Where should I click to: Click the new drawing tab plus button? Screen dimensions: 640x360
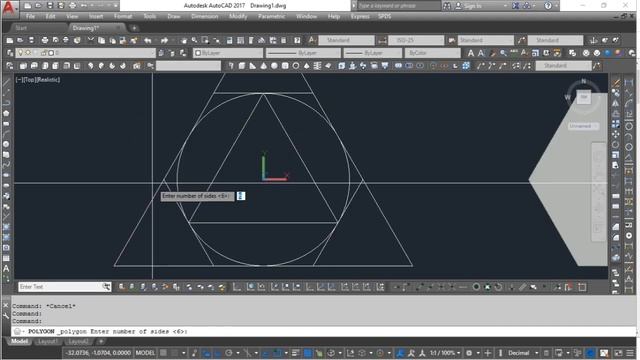click(134, 28)
